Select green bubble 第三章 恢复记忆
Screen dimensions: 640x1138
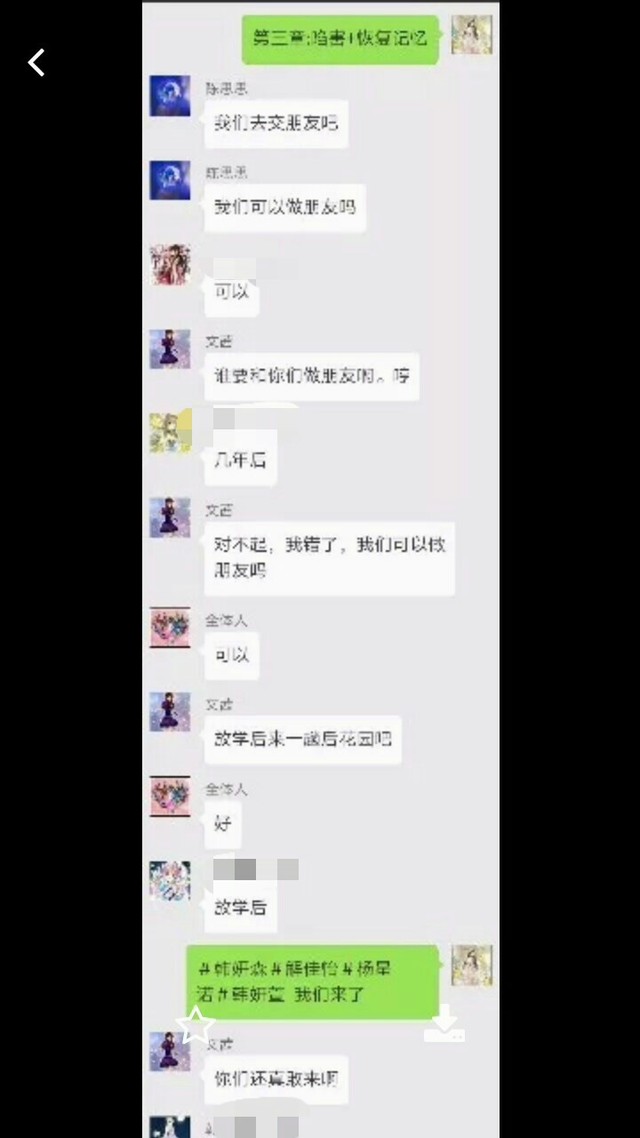point(341,39)
